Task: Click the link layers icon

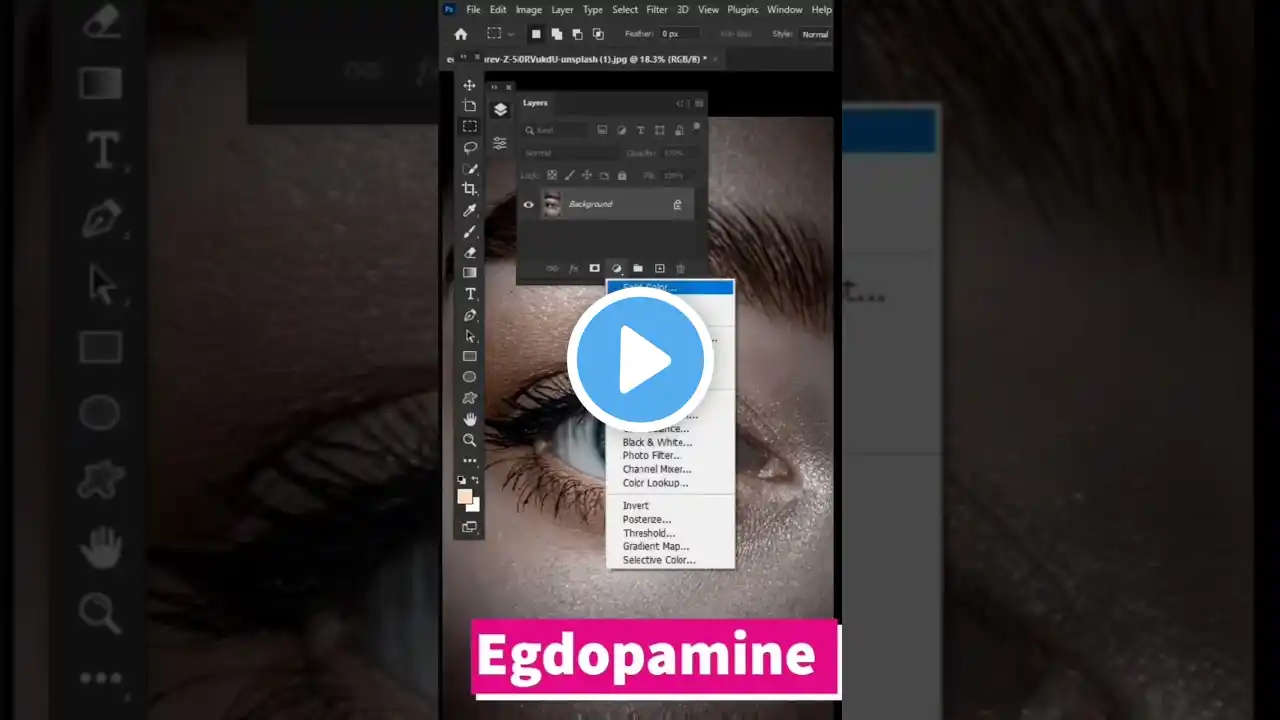Action: pos(552,268)
